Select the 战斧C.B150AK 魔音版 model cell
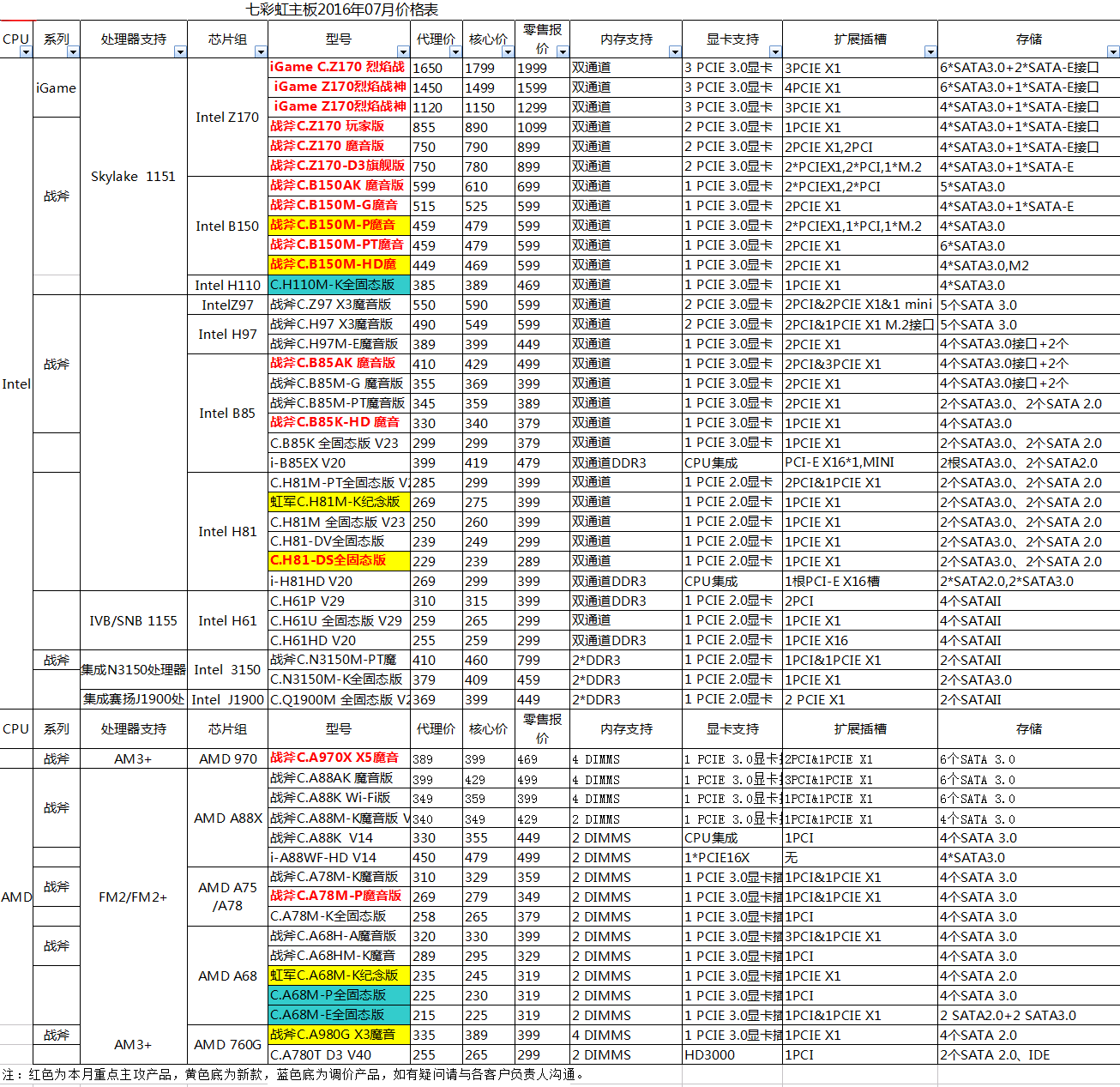1120x1087 pixels. (x=339, y=185)
